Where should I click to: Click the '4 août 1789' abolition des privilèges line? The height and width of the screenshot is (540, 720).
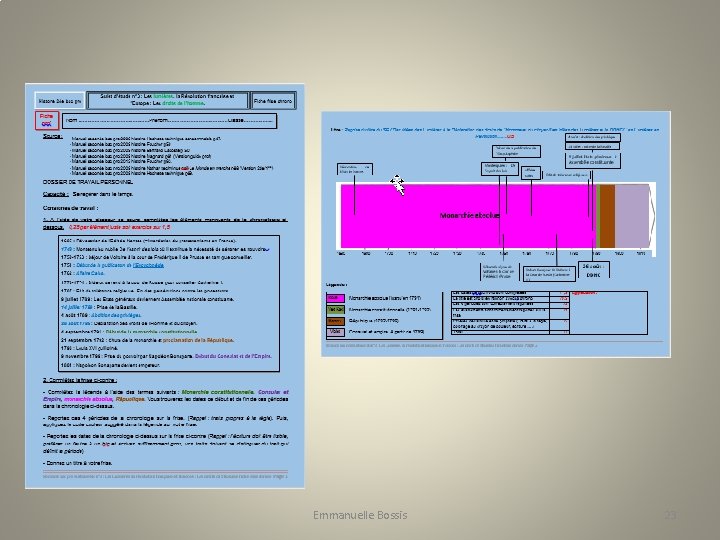[x=101, y=315]
